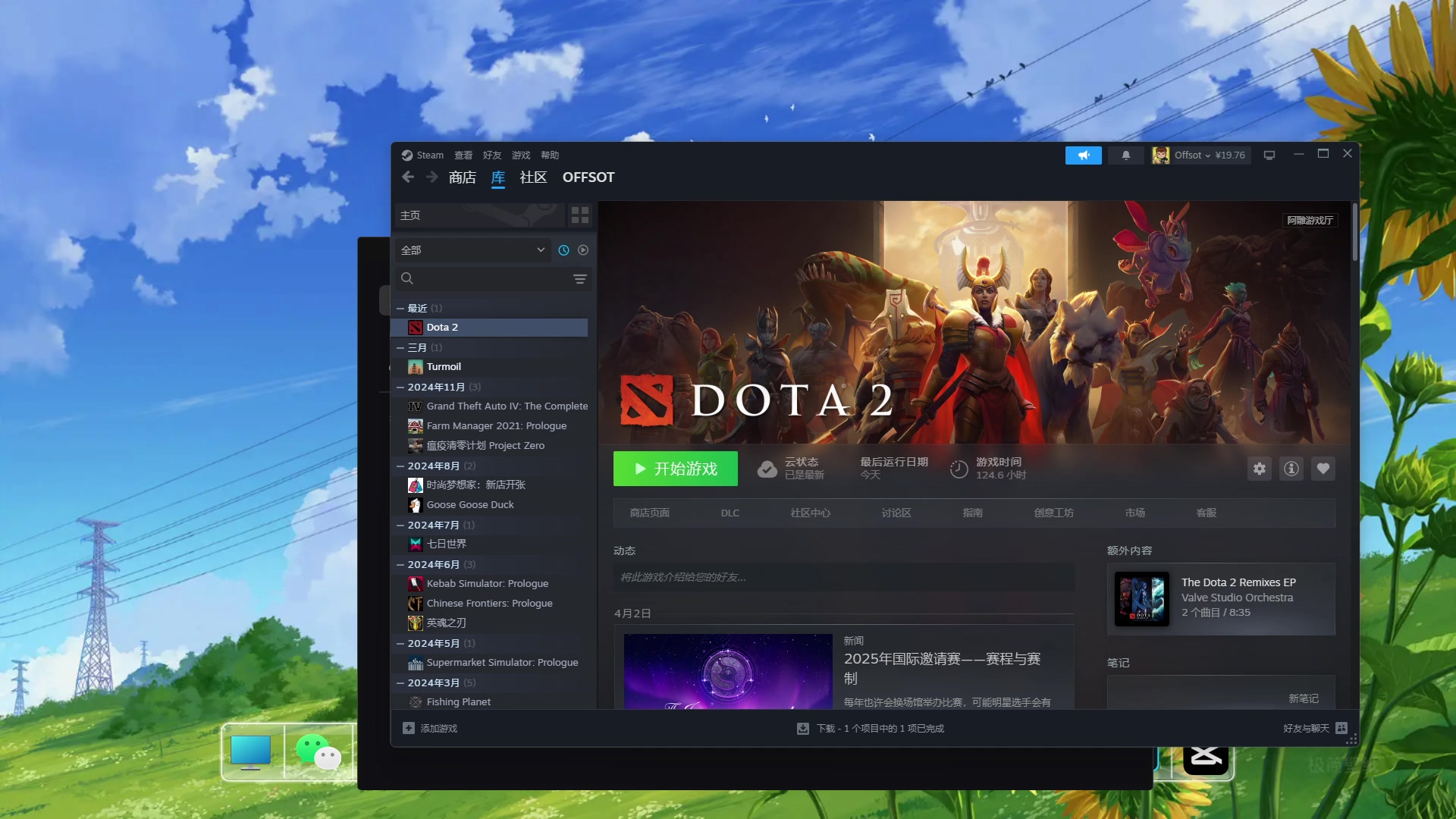Image resolution: width=1456 pixels, height=819 pixels.
Task: Click the Offsot avatar picture
Action: 1160,155
